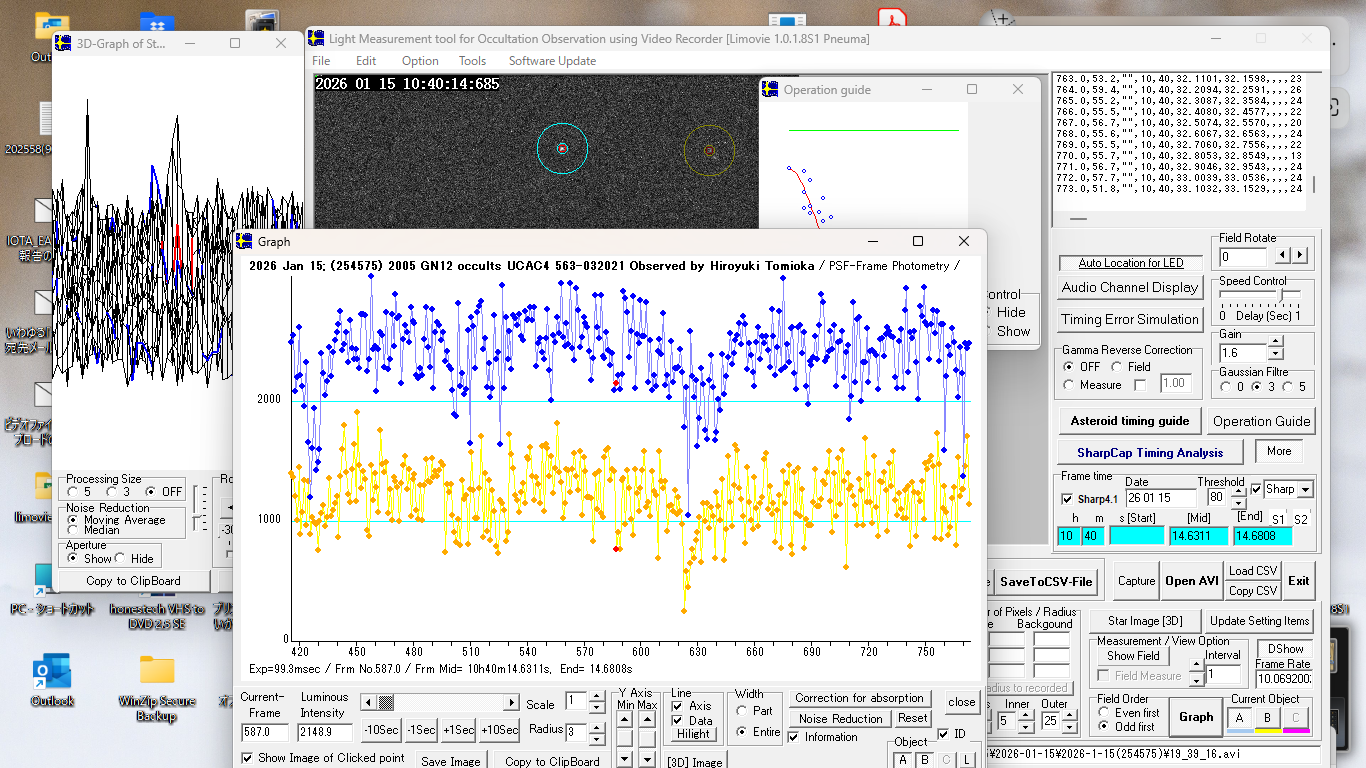Rotate field left with the arrow button
The image size is (1366, 768).
coord(1285,256)
